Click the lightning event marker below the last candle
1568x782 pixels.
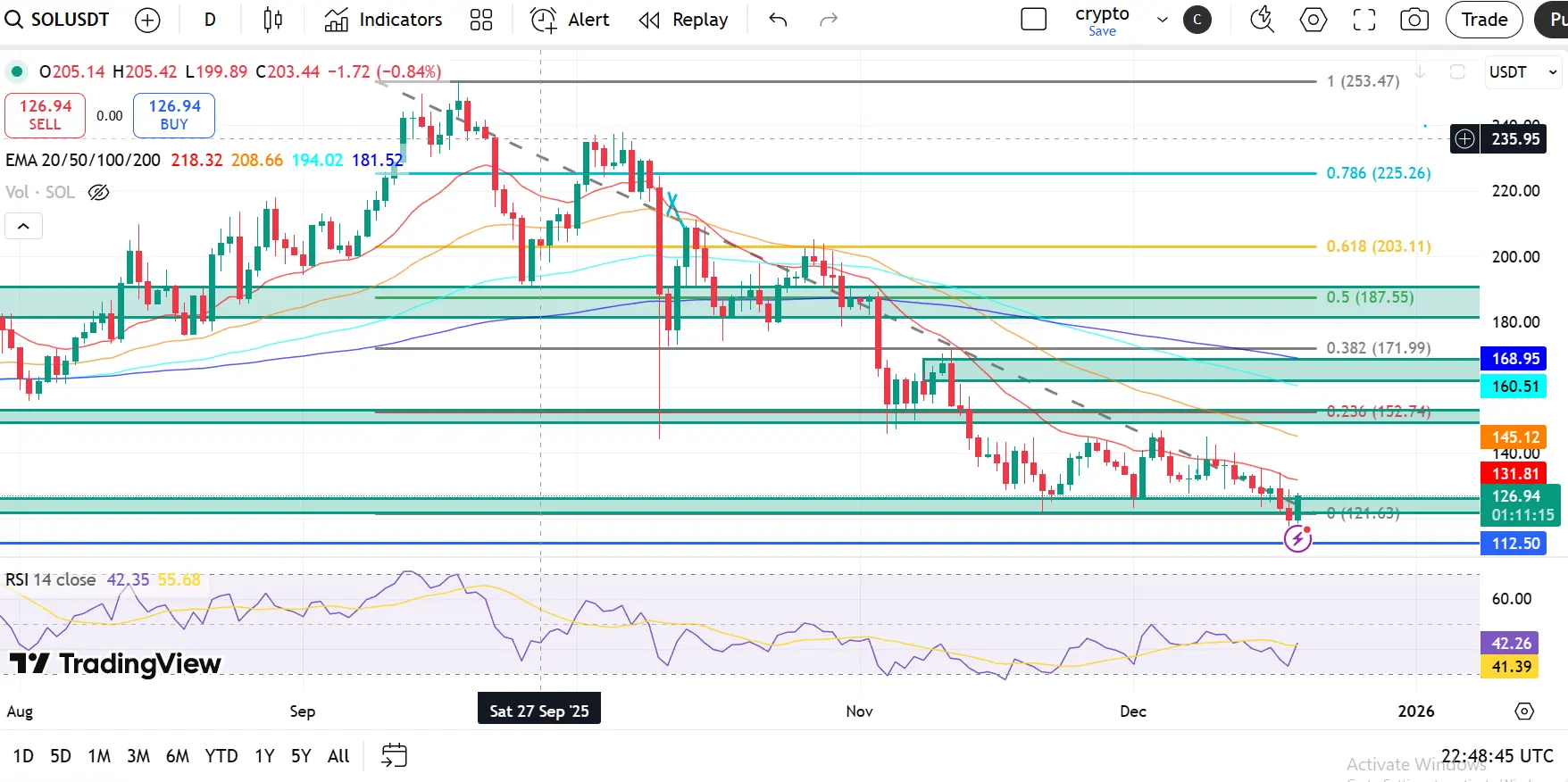pyautogui.click(x=1297, y=538)
